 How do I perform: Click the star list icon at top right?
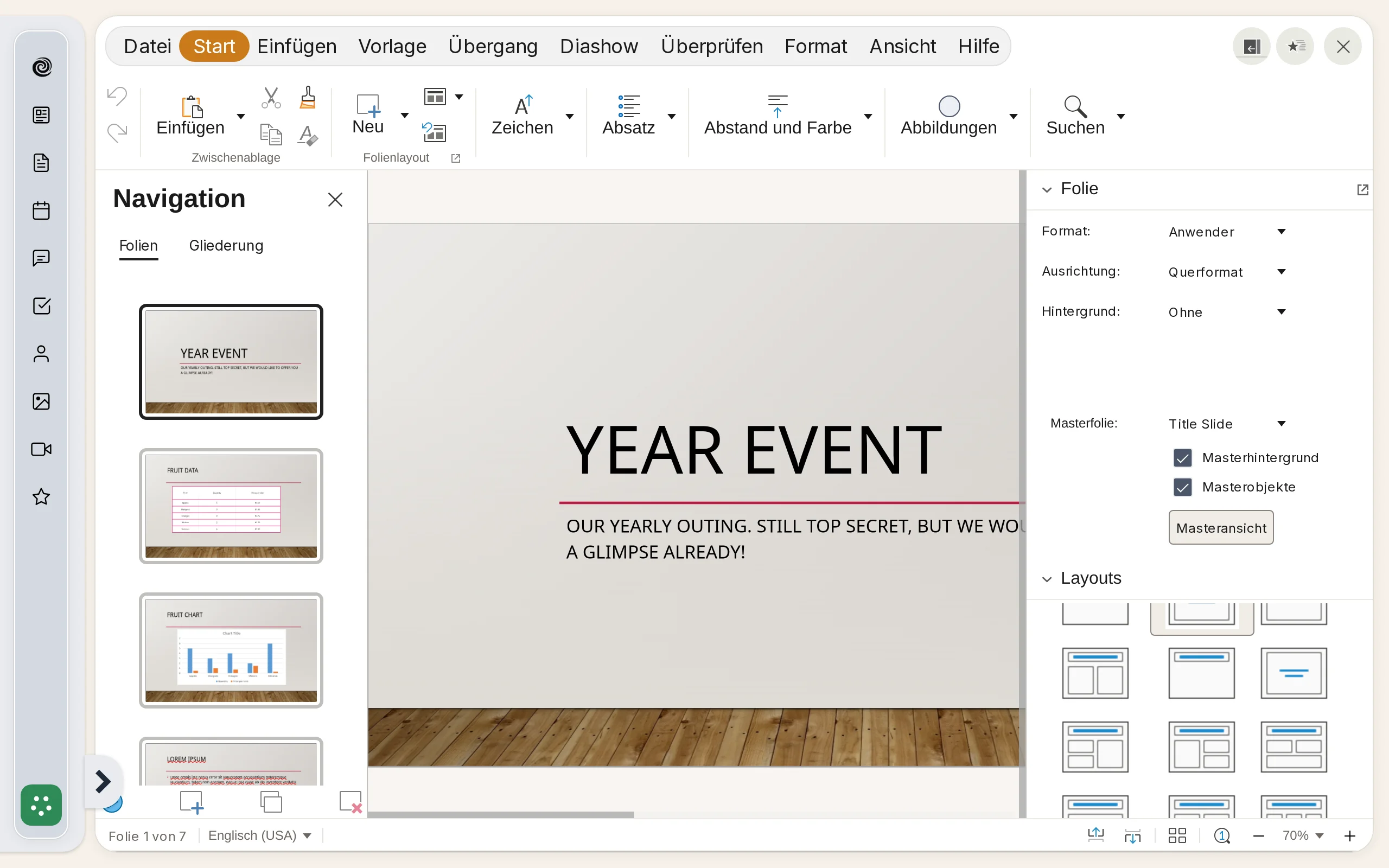1296,47
